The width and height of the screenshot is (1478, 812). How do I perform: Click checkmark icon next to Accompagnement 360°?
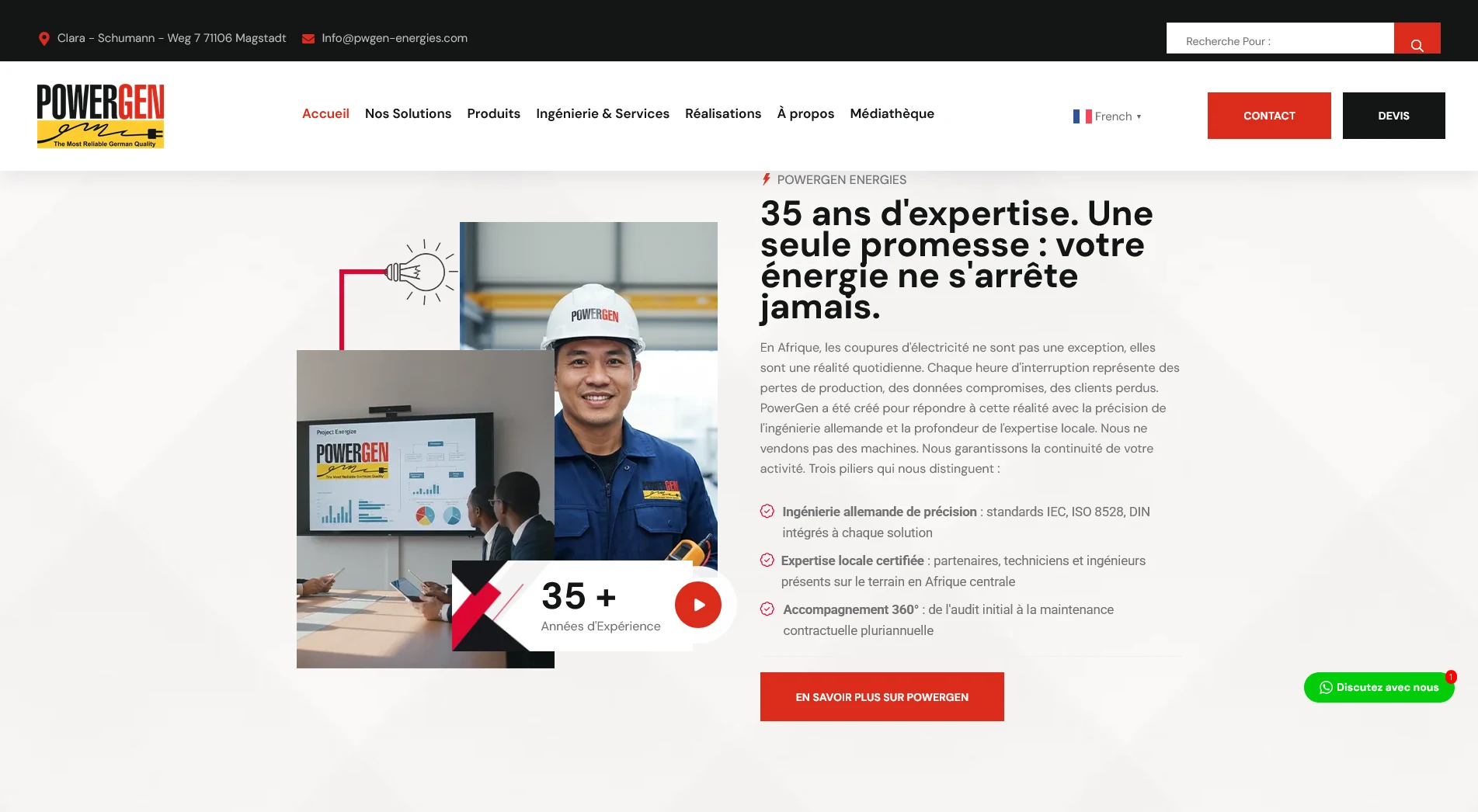point(767,609)
